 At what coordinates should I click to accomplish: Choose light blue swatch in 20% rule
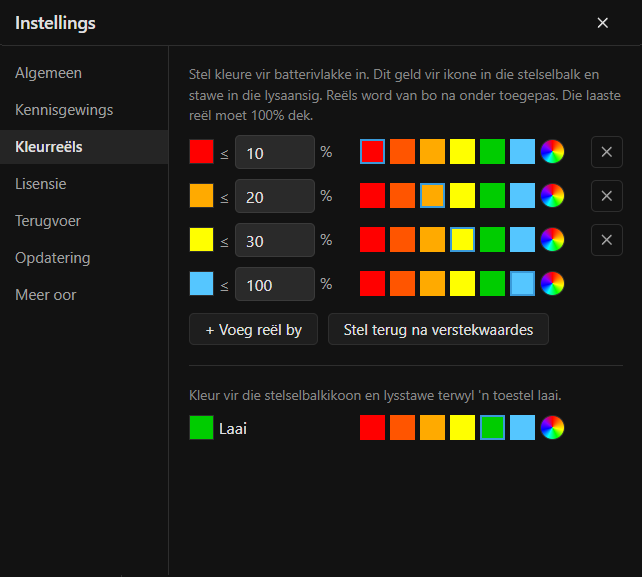coord(522,195)
